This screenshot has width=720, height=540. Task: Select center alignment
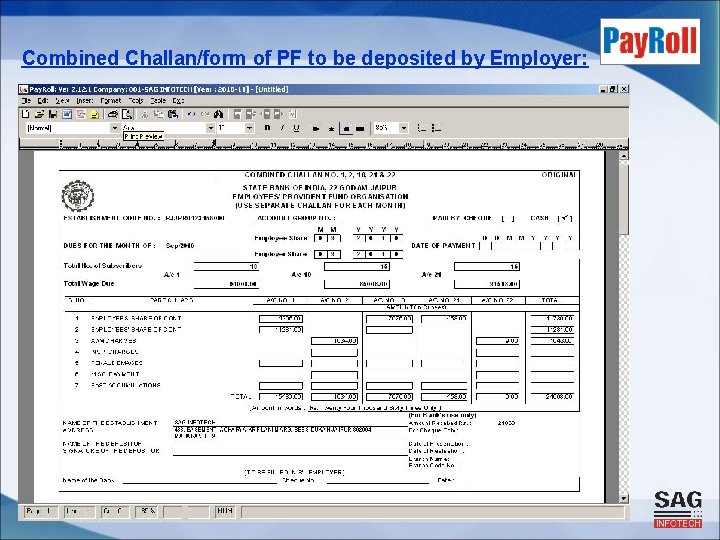[331, 129]
